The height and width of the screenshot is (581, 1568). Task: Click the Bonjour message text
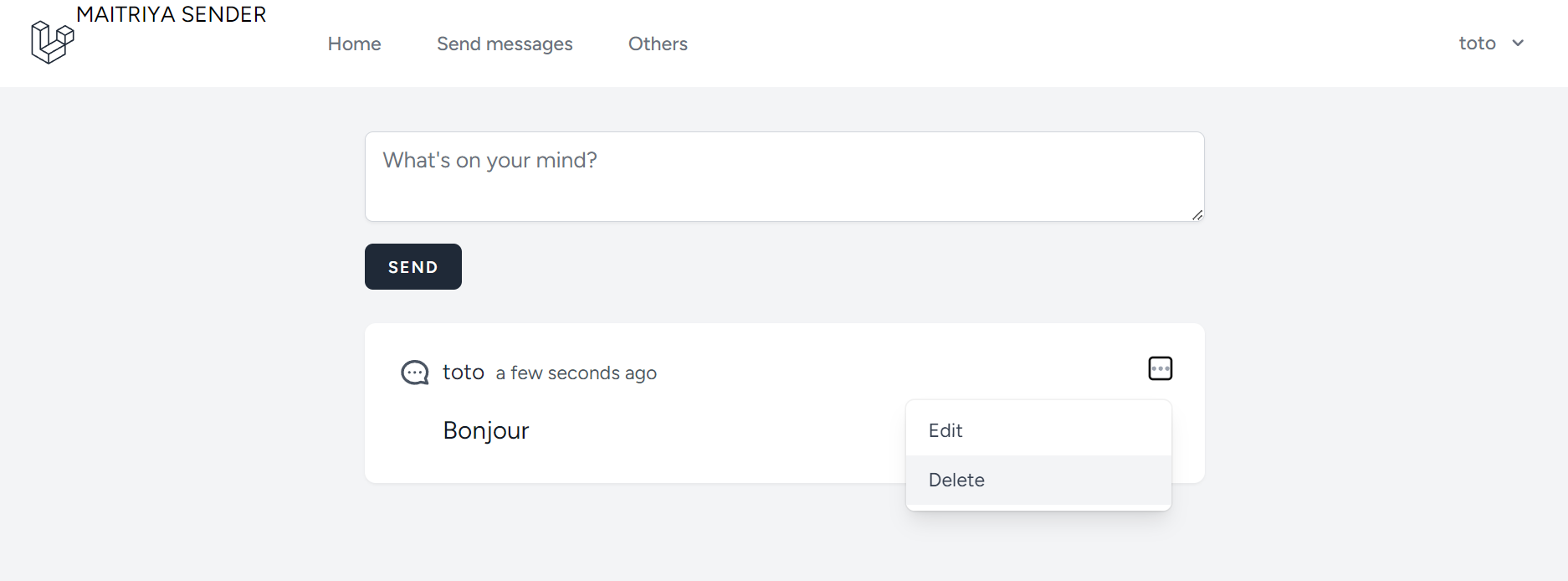tap(485, 430)
